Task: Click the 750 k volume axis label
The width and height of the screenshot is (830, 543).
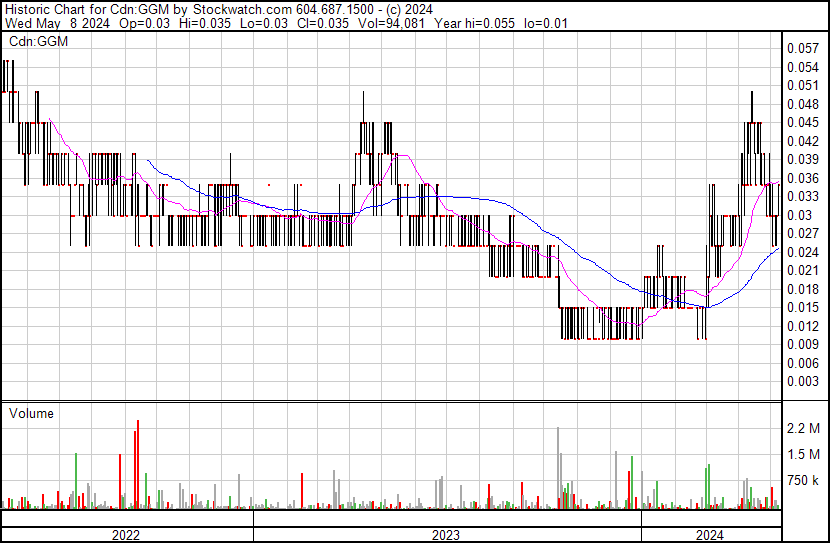Action: [802, 481]
